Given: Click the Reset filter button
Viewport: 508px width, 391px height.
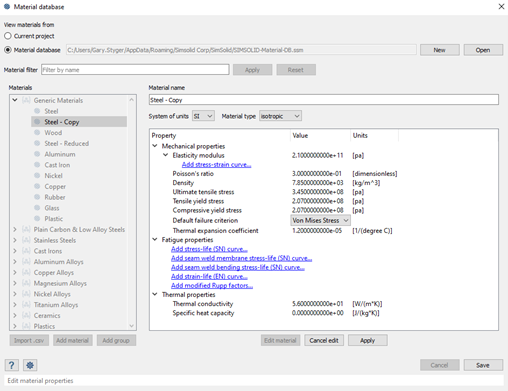Looking at the screenshot, I should (296, 70).
